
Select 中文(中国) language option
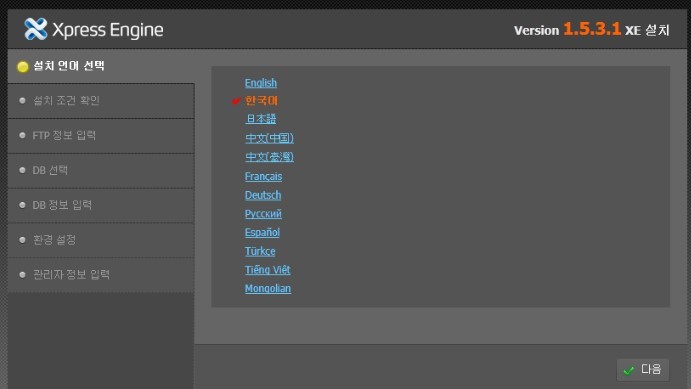269,138
